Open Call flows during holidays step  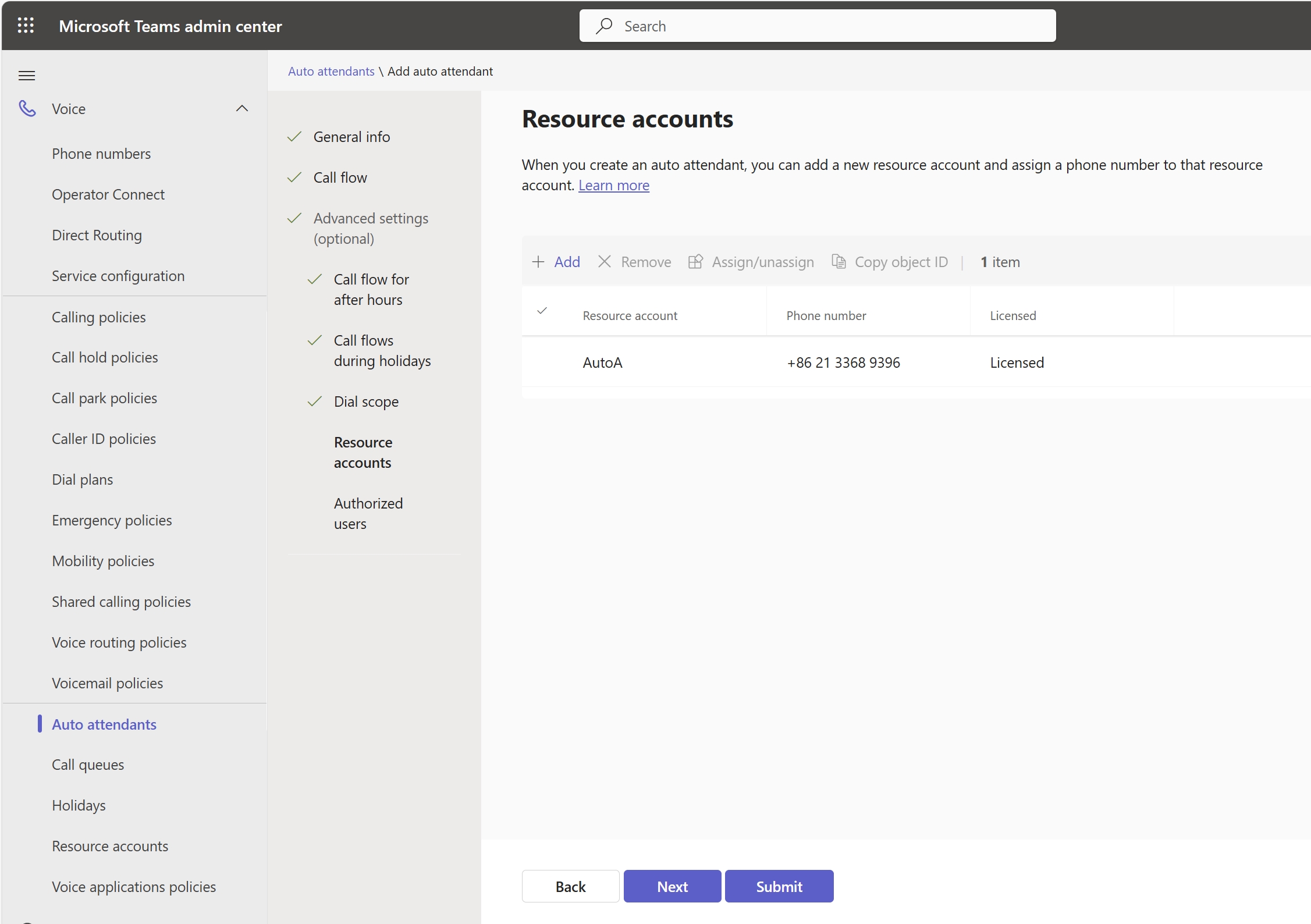click(382, 350)
